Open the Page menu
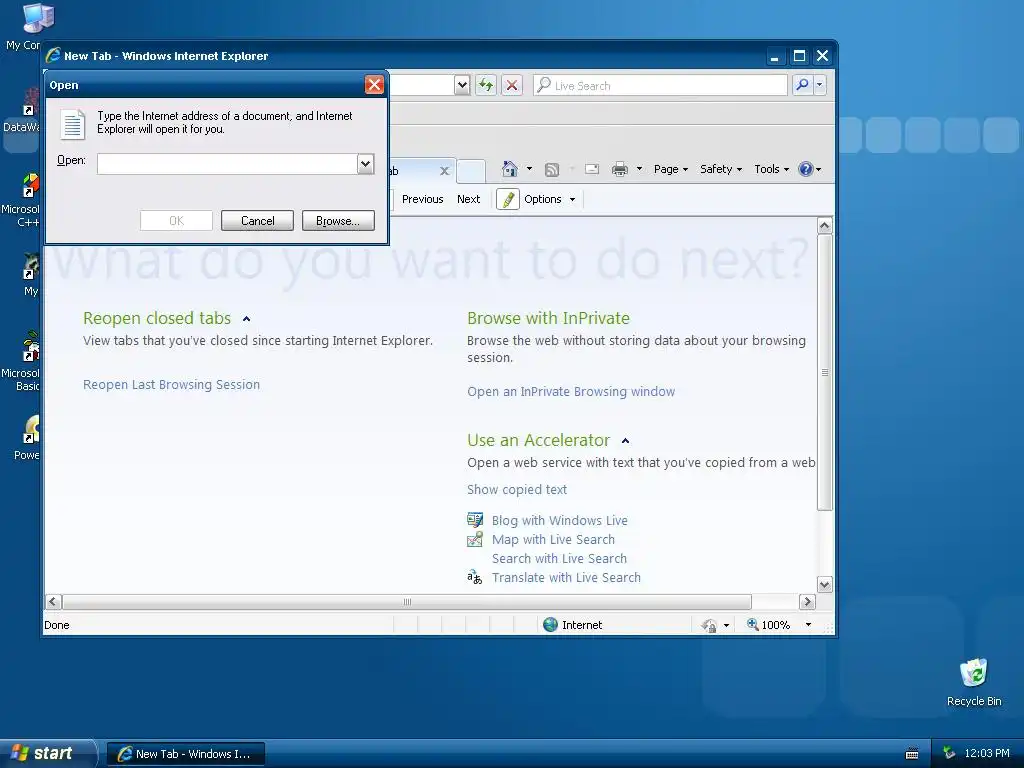Viewport: 1024px width, 768px height. click(x=671, y=169)
